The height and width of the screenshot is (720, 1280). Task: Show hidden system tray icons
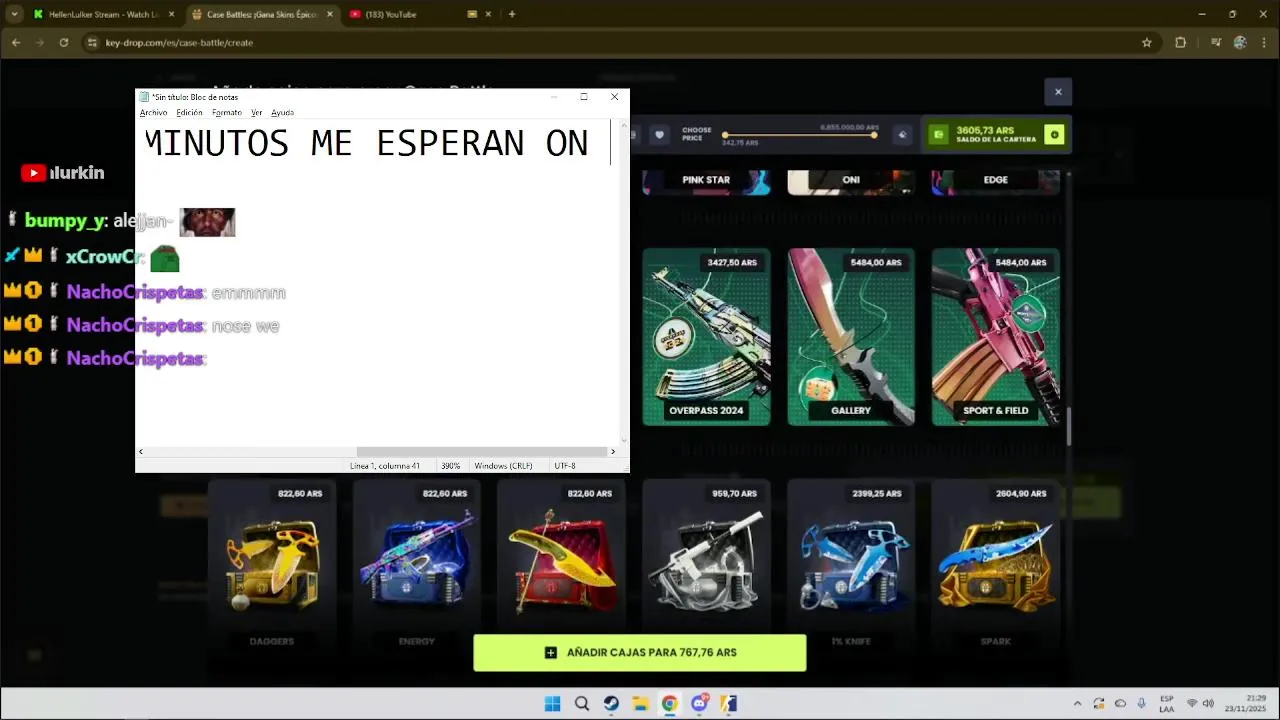pyautogui.click(x=1077, y=704)
